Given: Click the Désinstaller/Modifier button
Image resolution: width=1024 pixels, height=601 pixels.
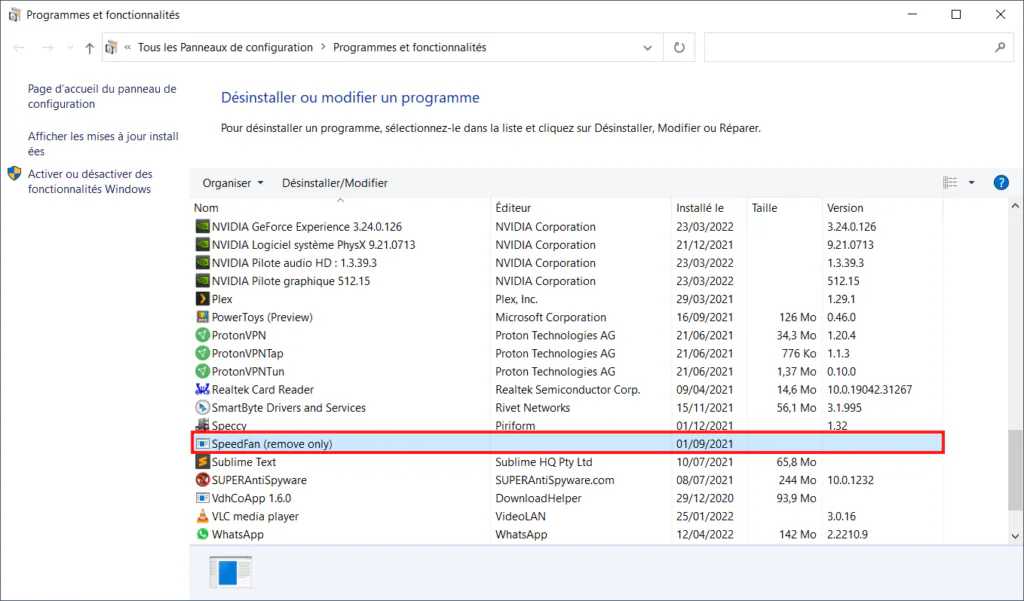Looking at the screenshot, I should tap(335, 183).
